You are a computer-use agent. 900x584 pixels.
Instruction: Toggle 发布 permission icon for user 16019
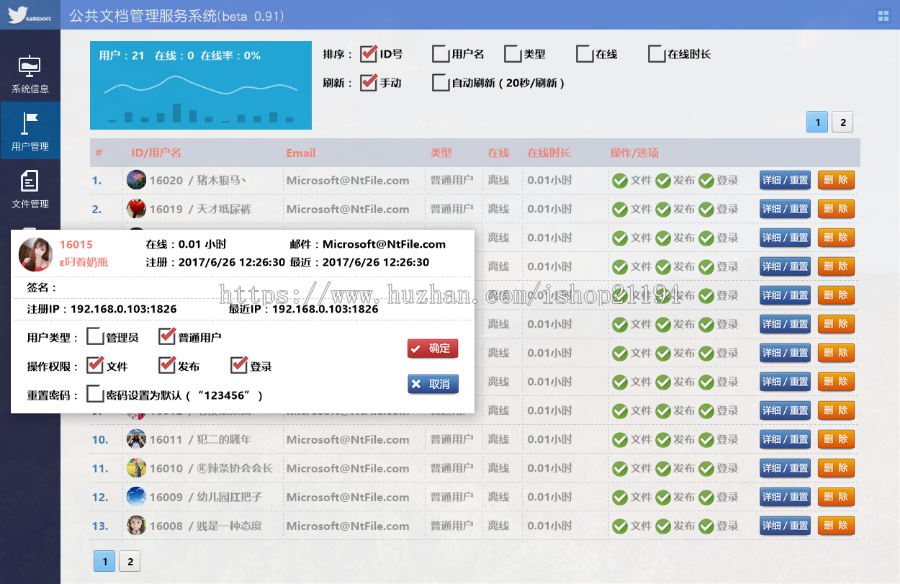tap(663, 209)
